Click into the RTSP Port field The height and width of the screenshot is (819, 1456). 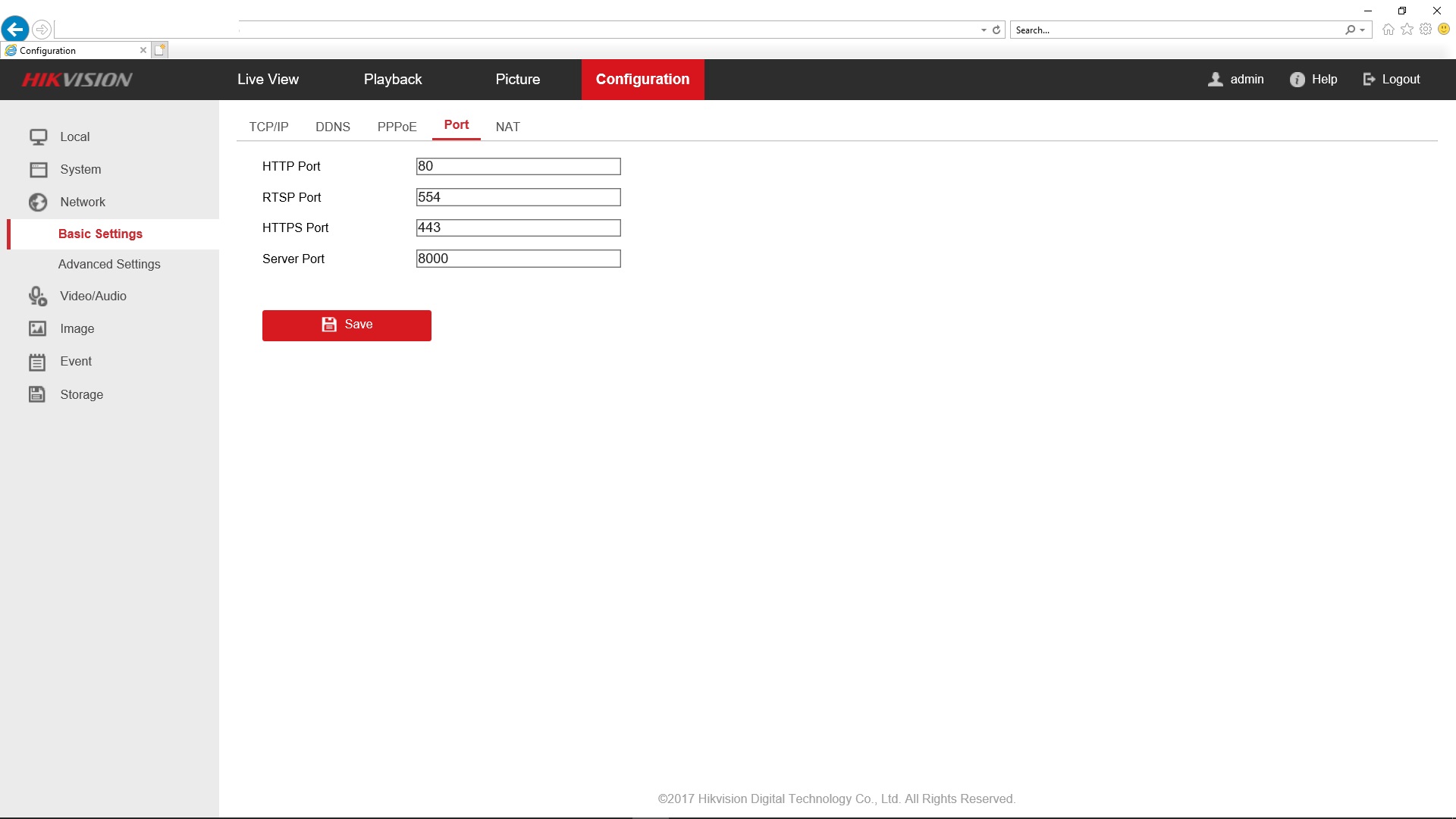click(518, 197)
